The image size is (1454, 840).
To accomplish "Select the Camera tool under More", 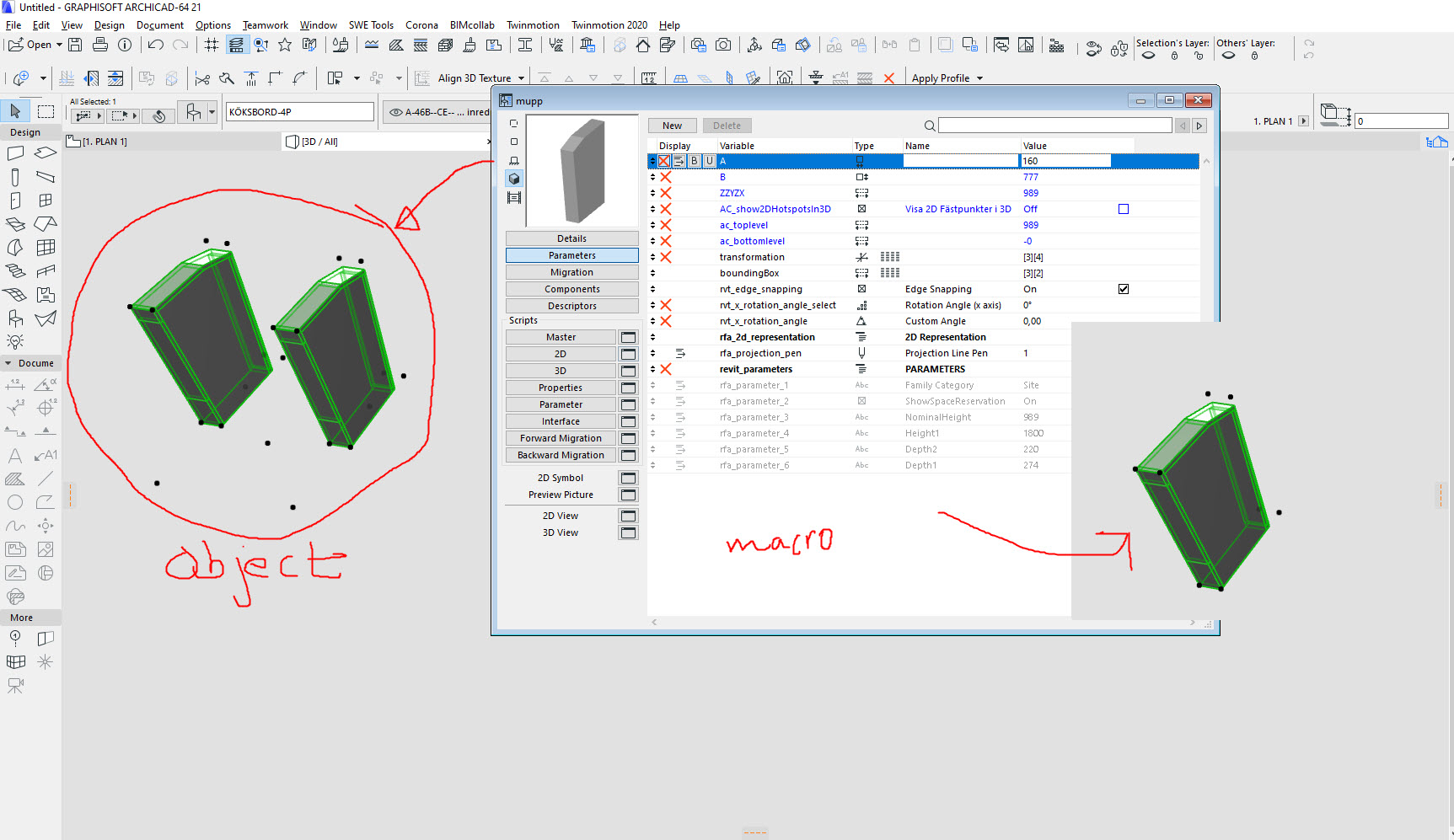I will tap(15, 686).
